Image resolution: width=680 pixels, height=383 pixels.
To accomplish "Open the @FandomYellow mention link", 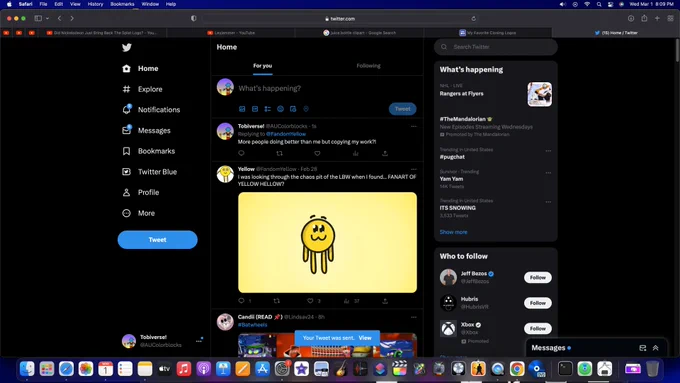I will (x=286, y=134).
